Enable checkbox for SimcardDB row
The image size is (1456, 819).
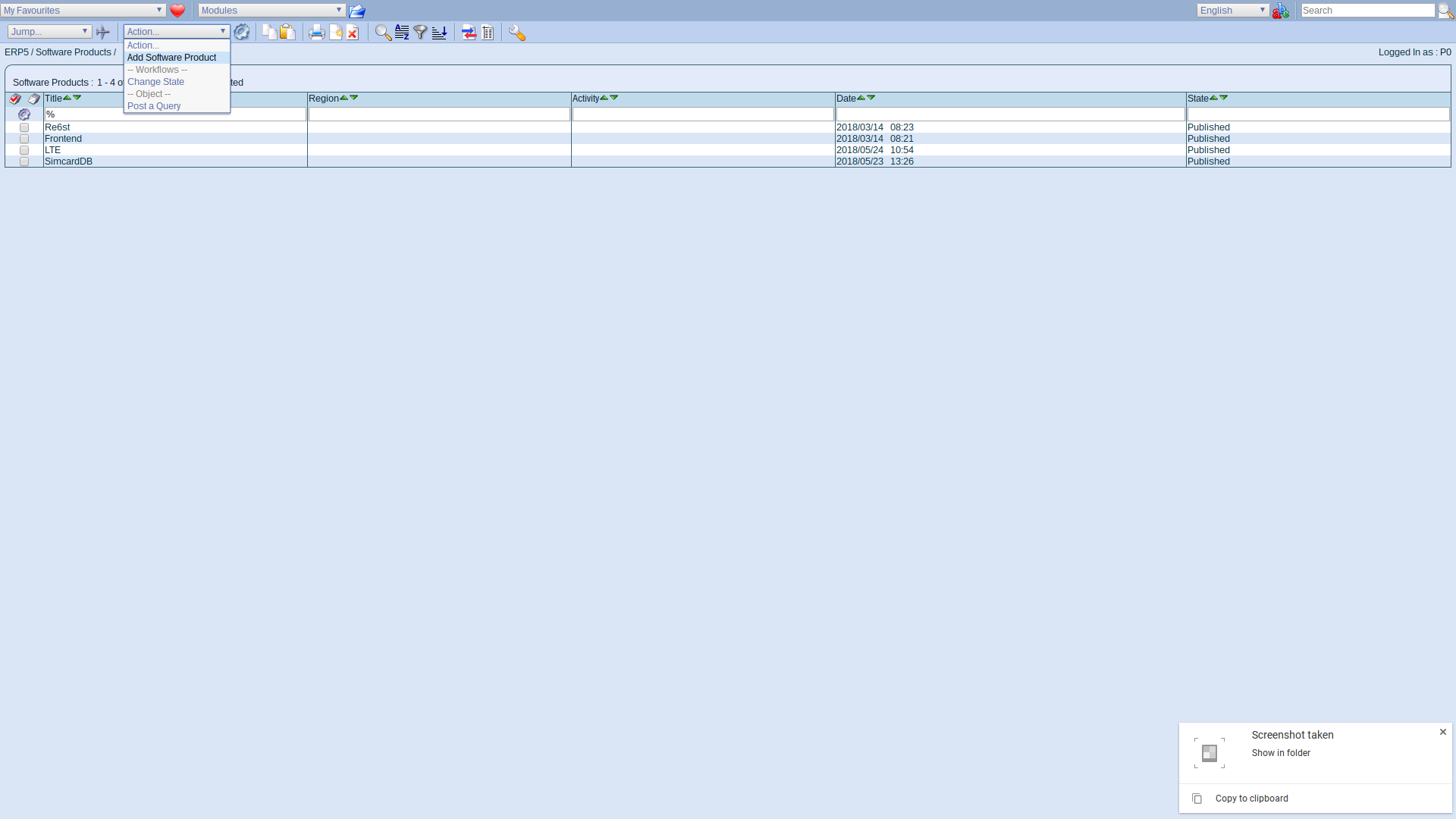(24, 161)
